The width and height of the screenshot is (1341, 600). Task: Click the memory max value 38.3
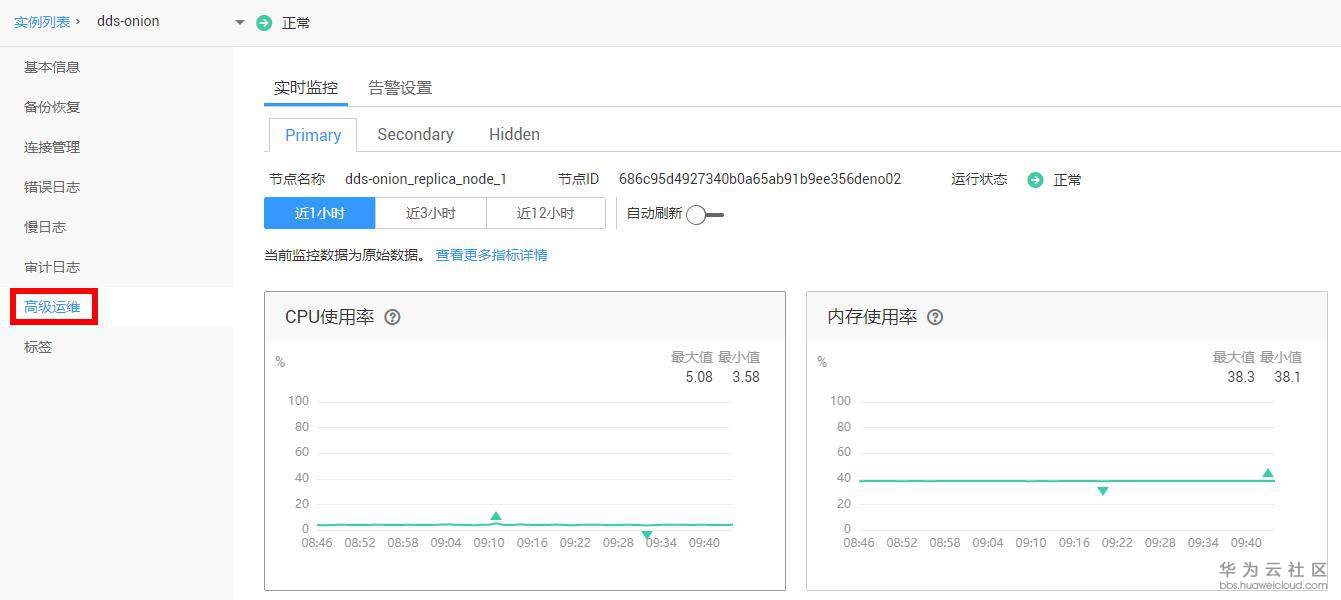pyautogui.click(x=1241, y=377)
